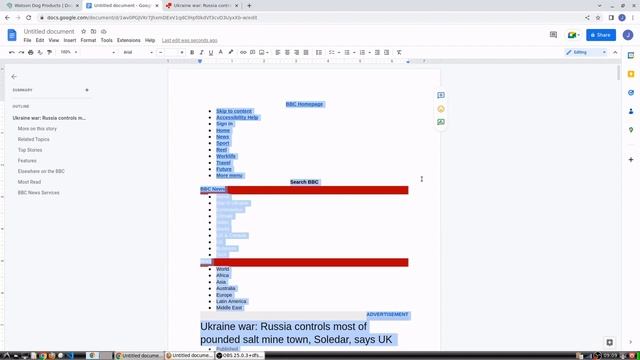Click the Share button

pyautogui.click(x=601, y=35)
